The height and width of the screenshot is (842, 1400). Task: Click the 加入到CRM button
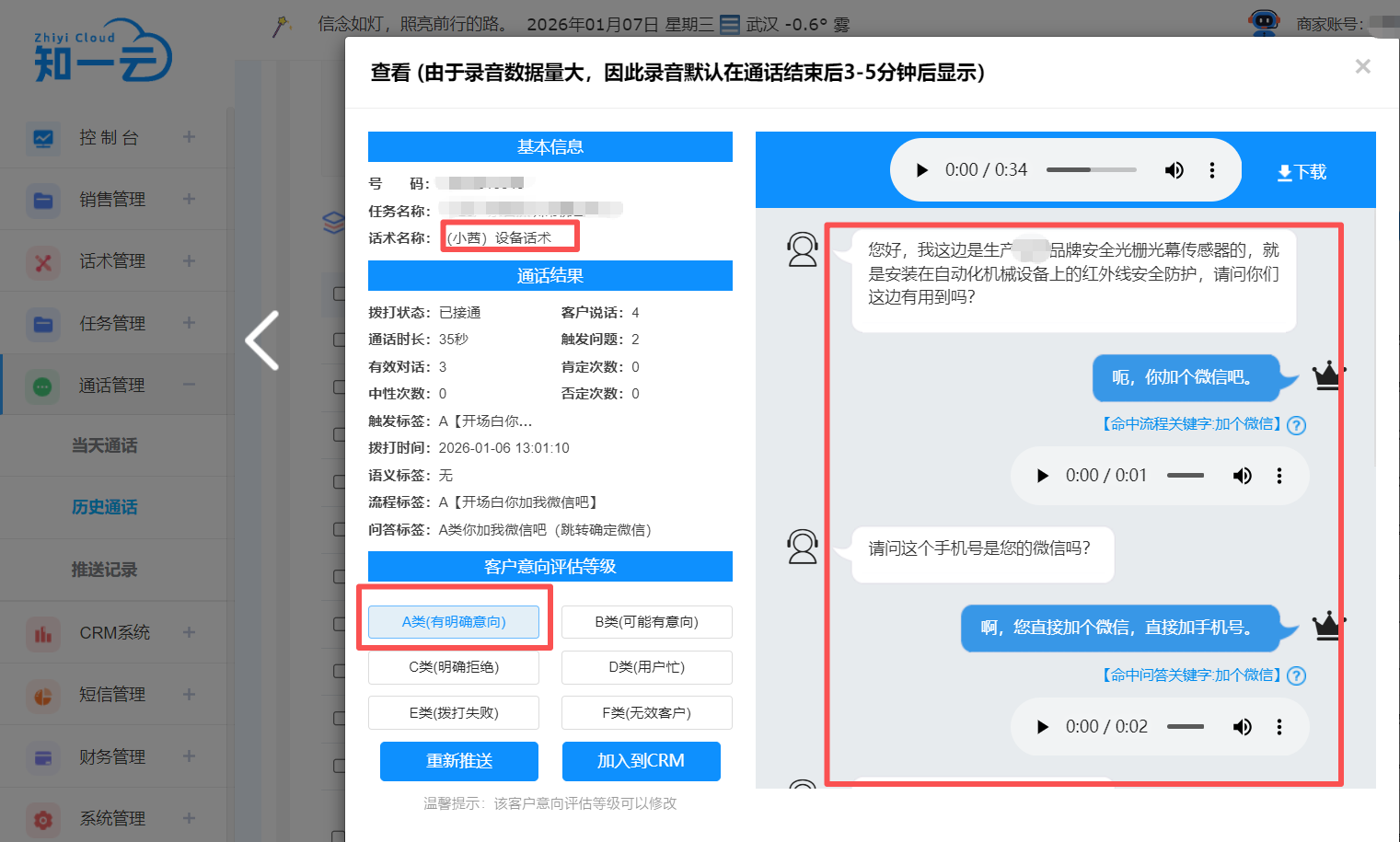tap(641, 761)
